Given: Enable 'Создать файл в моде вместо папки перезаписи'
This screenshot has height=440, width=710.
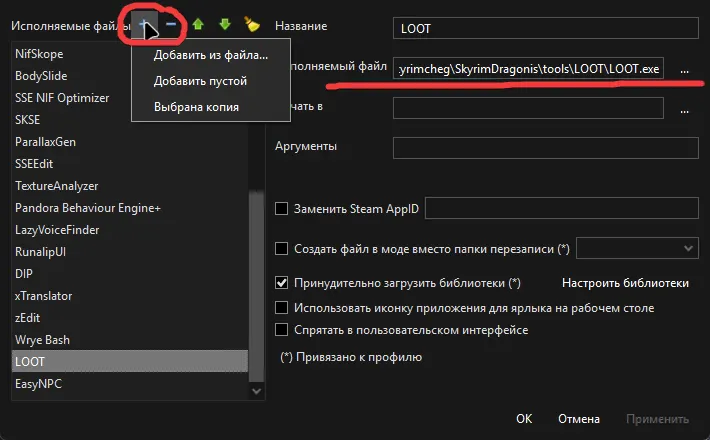Looking at the screenshot, I should tap(281, 249).
